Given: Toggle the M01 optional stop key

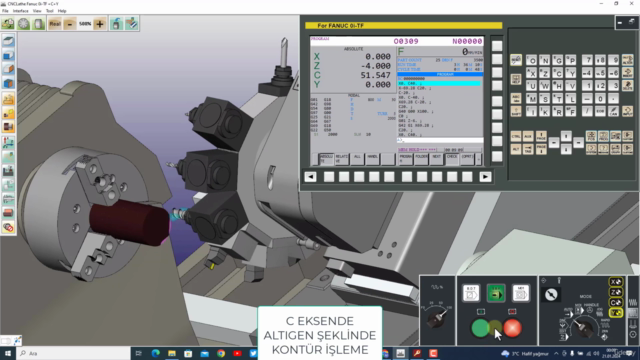Looking at the screenshot, I should point(521,293).
